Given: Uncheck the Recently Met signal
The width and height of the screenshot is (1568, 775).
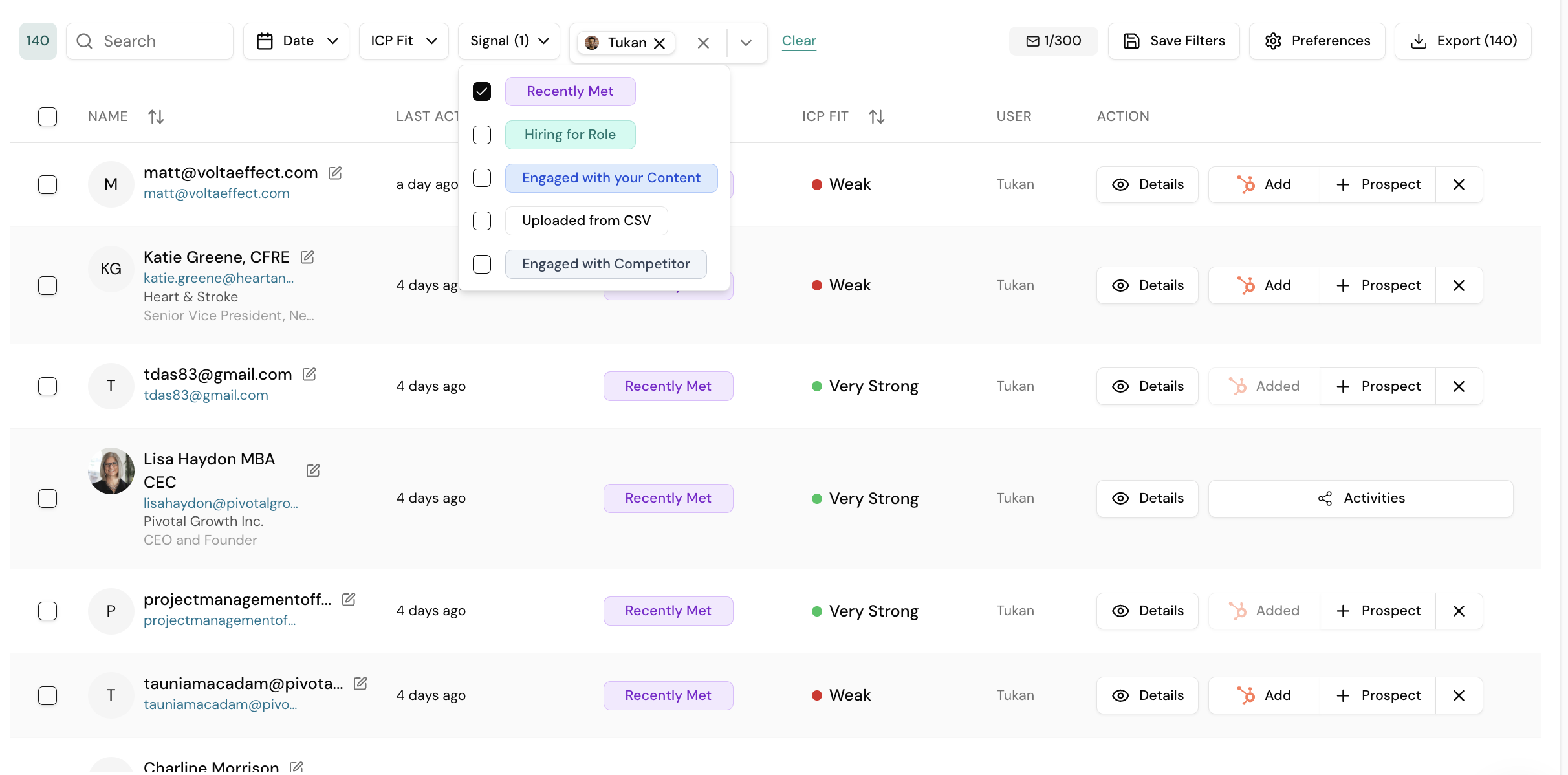Looking at the screenshot, I should 482,91.
